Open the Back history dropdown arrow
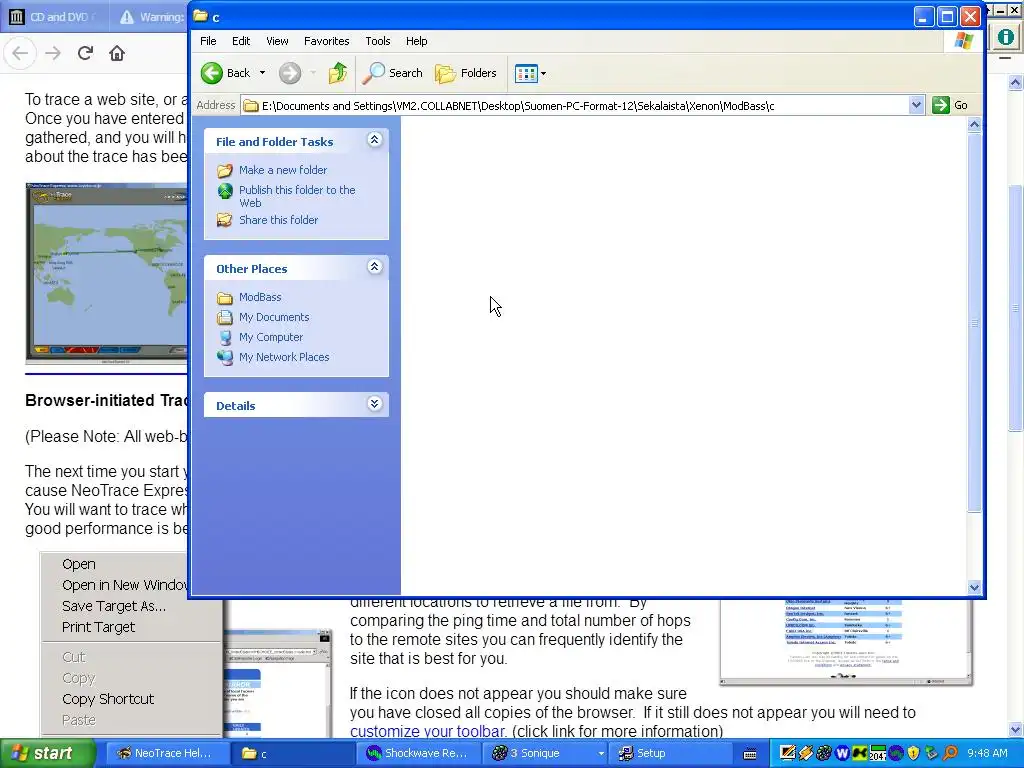This screenshot has height=768, width=1024. (263, 73)
